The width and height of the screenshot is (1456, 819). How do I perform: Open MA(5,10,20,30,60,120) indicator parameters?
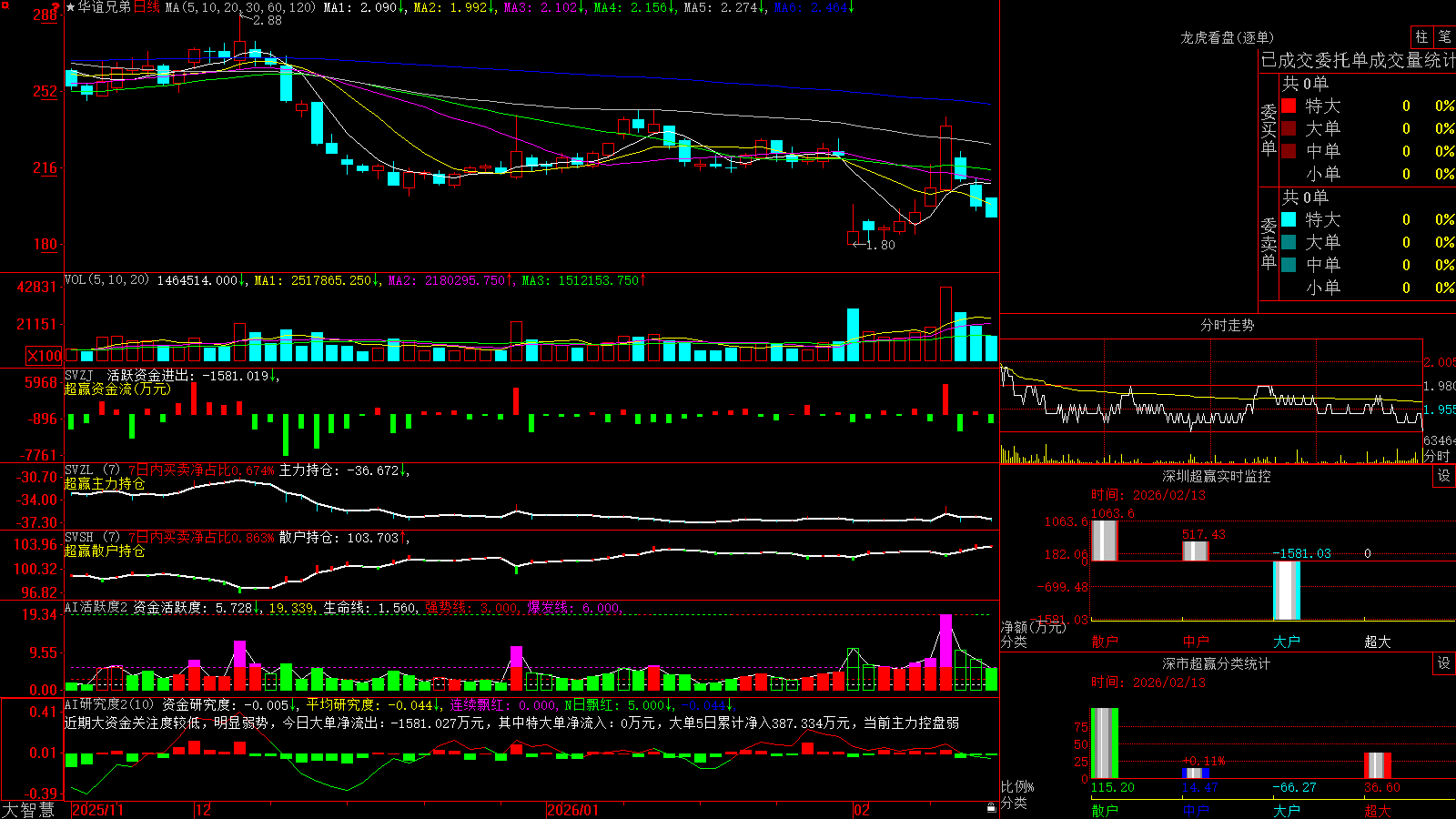pyautogui.click(x=240, y=7)
